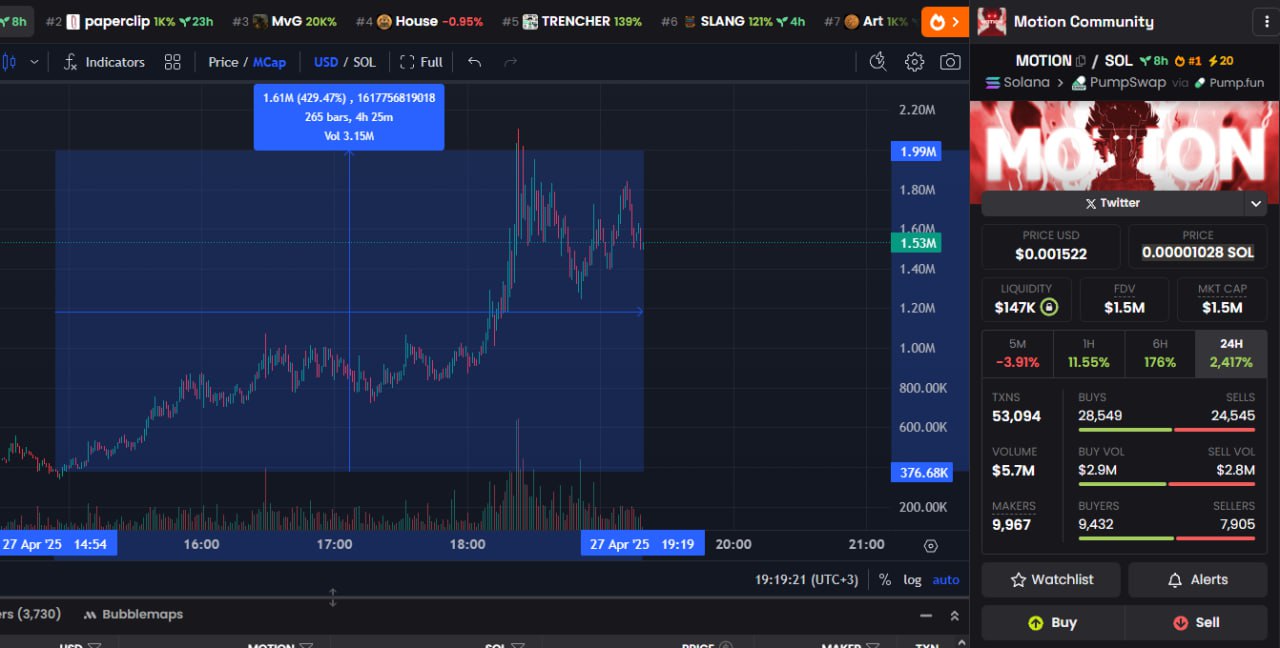Click the lightning boost badge showing 20
Screen dimensions: 1280x648
click(1220, 61)
